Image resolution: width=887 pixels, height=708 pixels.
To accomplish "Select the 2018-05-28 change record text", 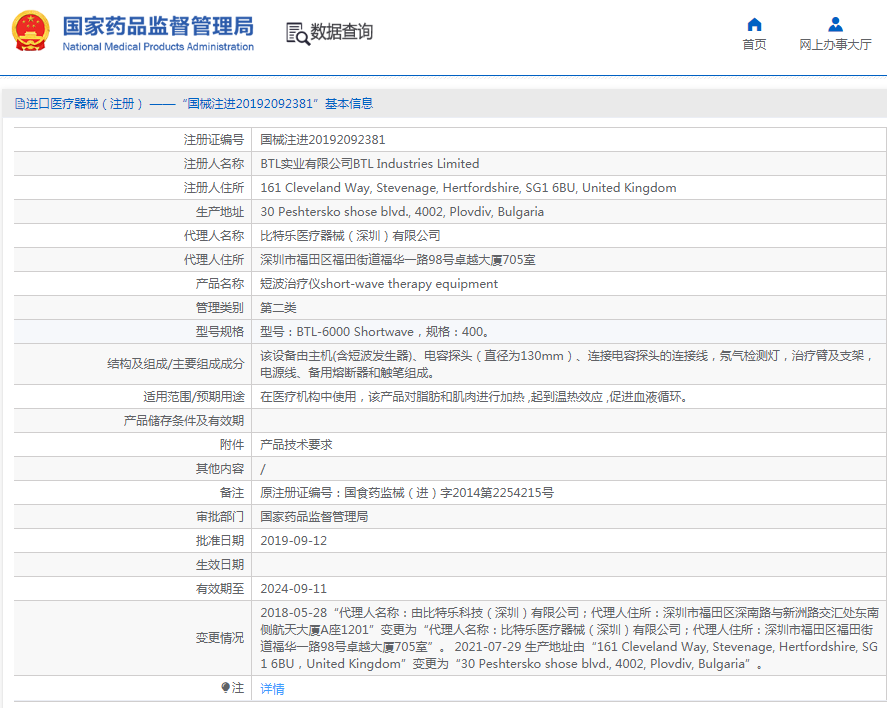I will (x=569, y=638).
